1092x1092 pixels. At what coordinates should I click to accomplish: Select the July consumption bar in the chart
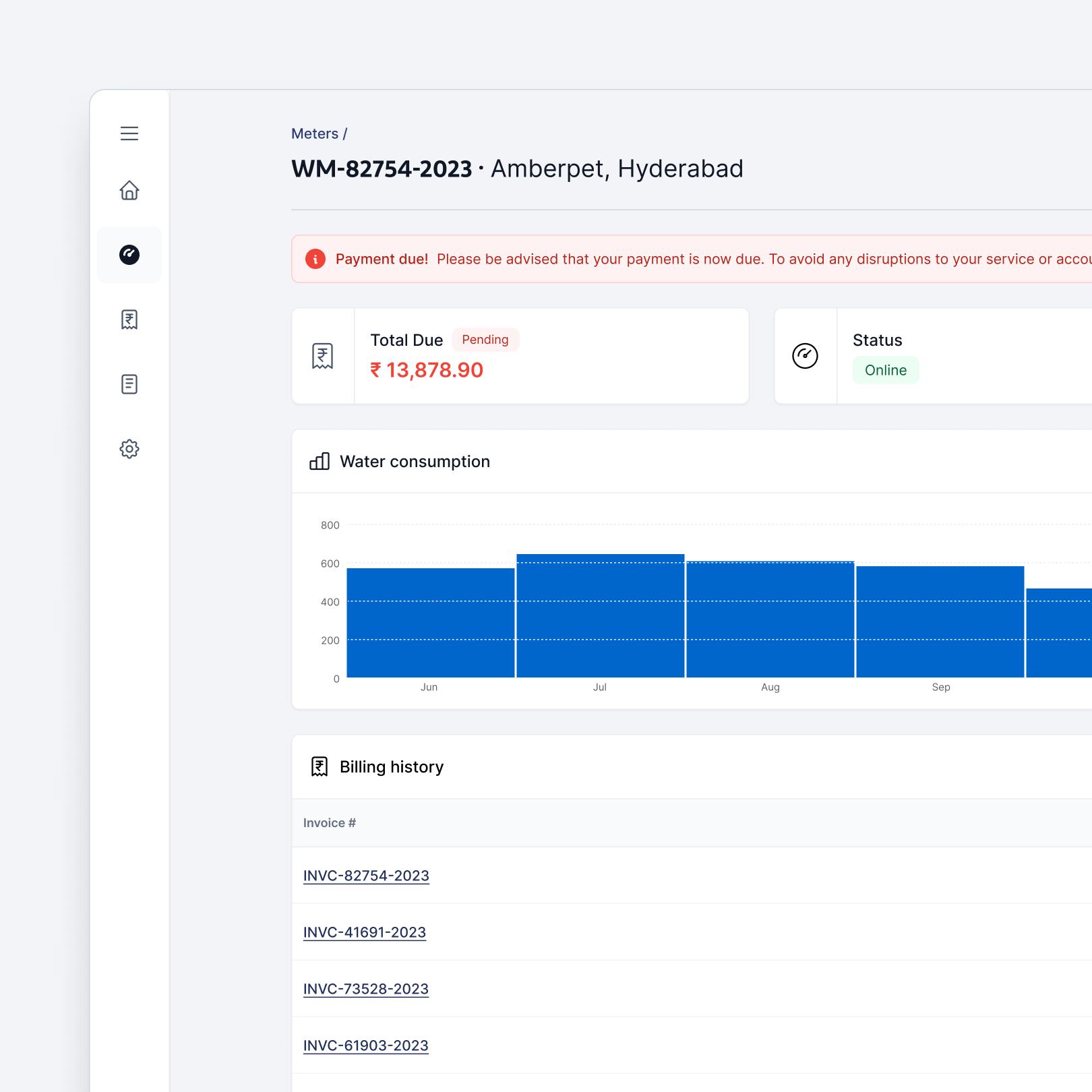(600, 617)
